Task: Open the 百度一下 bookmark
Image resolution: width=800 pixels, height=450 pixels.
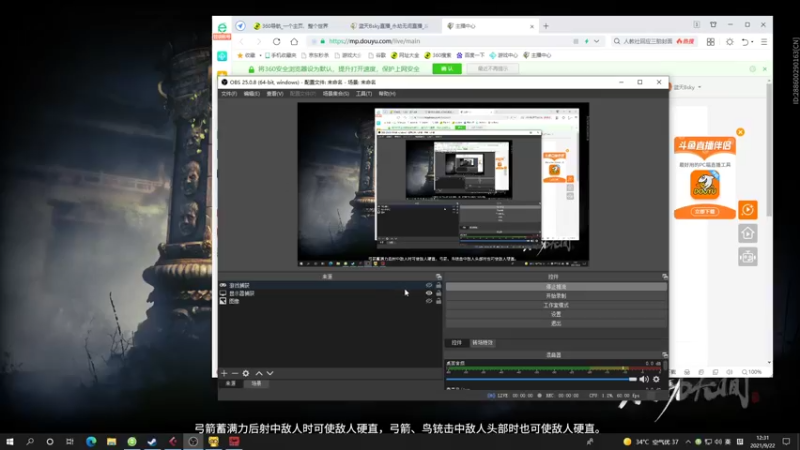Action: click(x=470, y=55)
